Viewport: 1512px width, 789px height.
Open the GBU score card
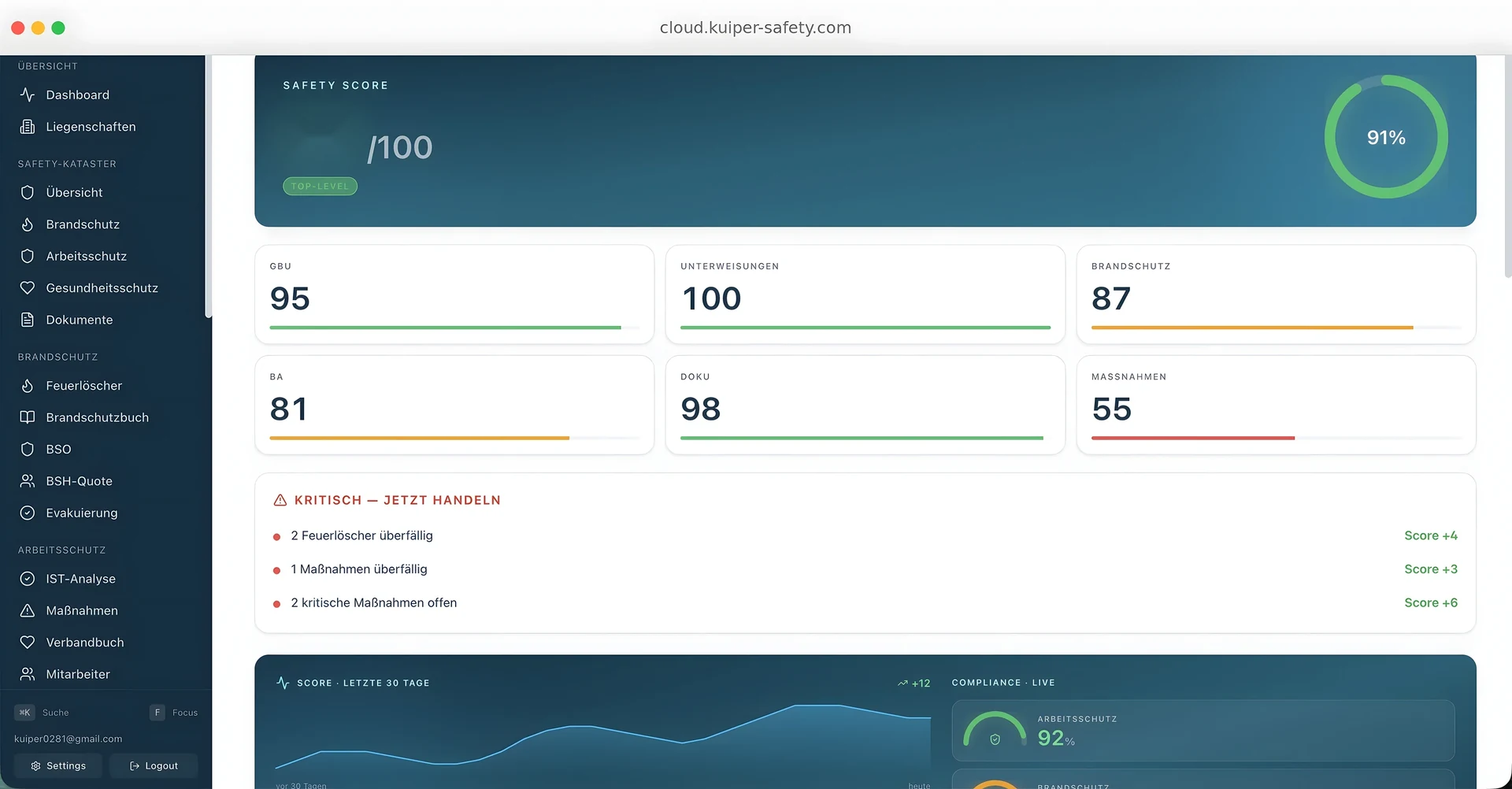(454, 294)
